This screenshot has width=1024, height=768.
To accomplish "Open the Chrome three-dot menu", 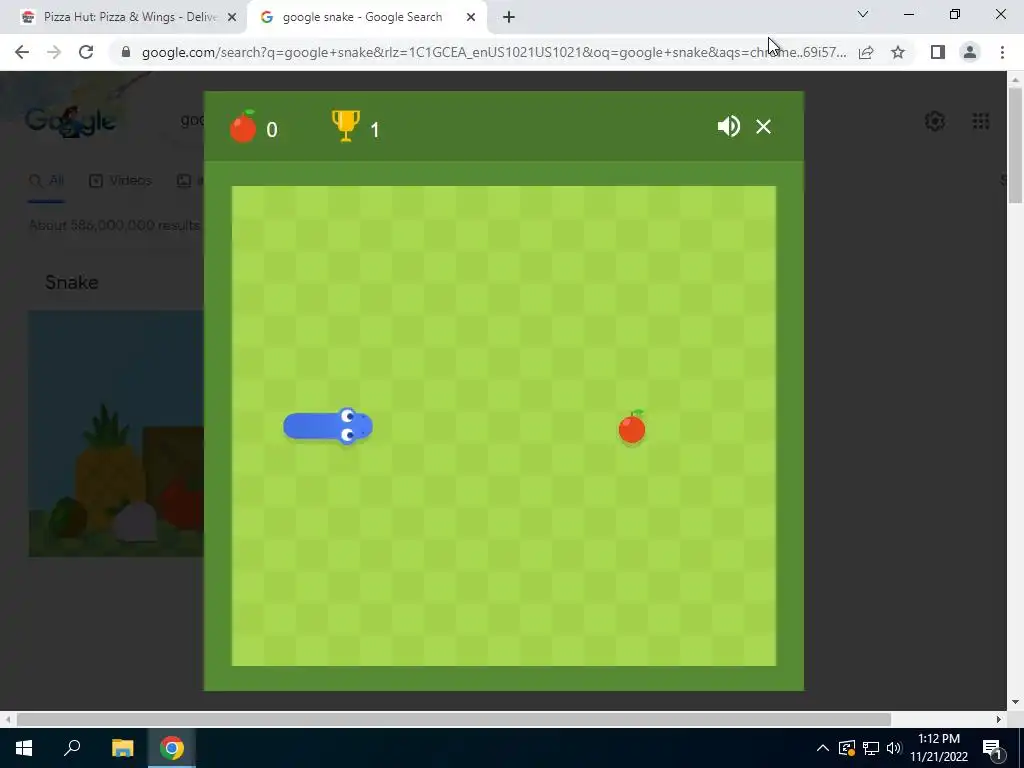I will click(1002, 52).
